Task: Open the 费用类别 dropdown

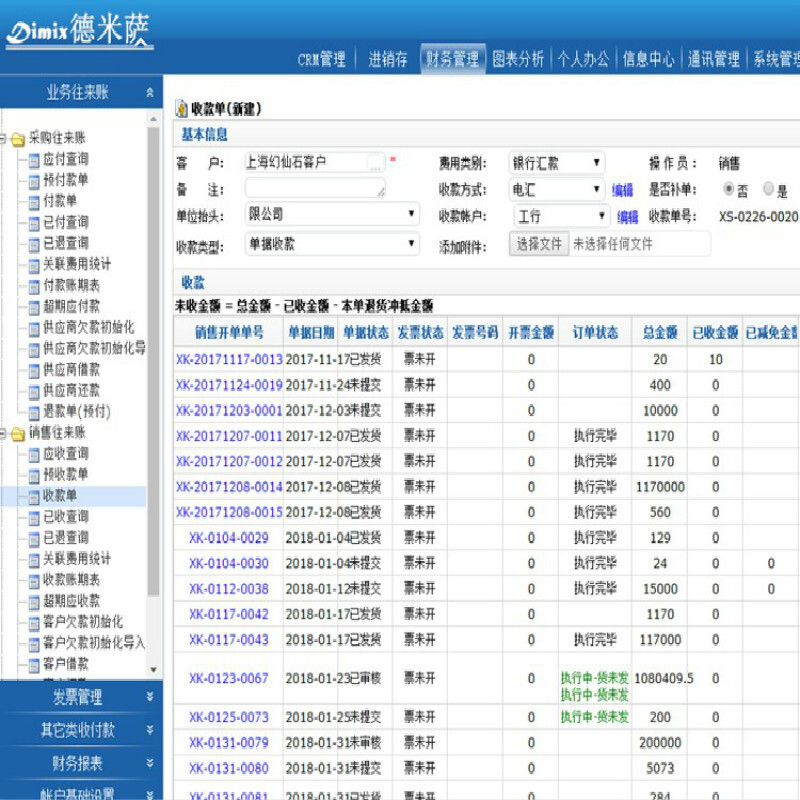Action: (557, 163)
